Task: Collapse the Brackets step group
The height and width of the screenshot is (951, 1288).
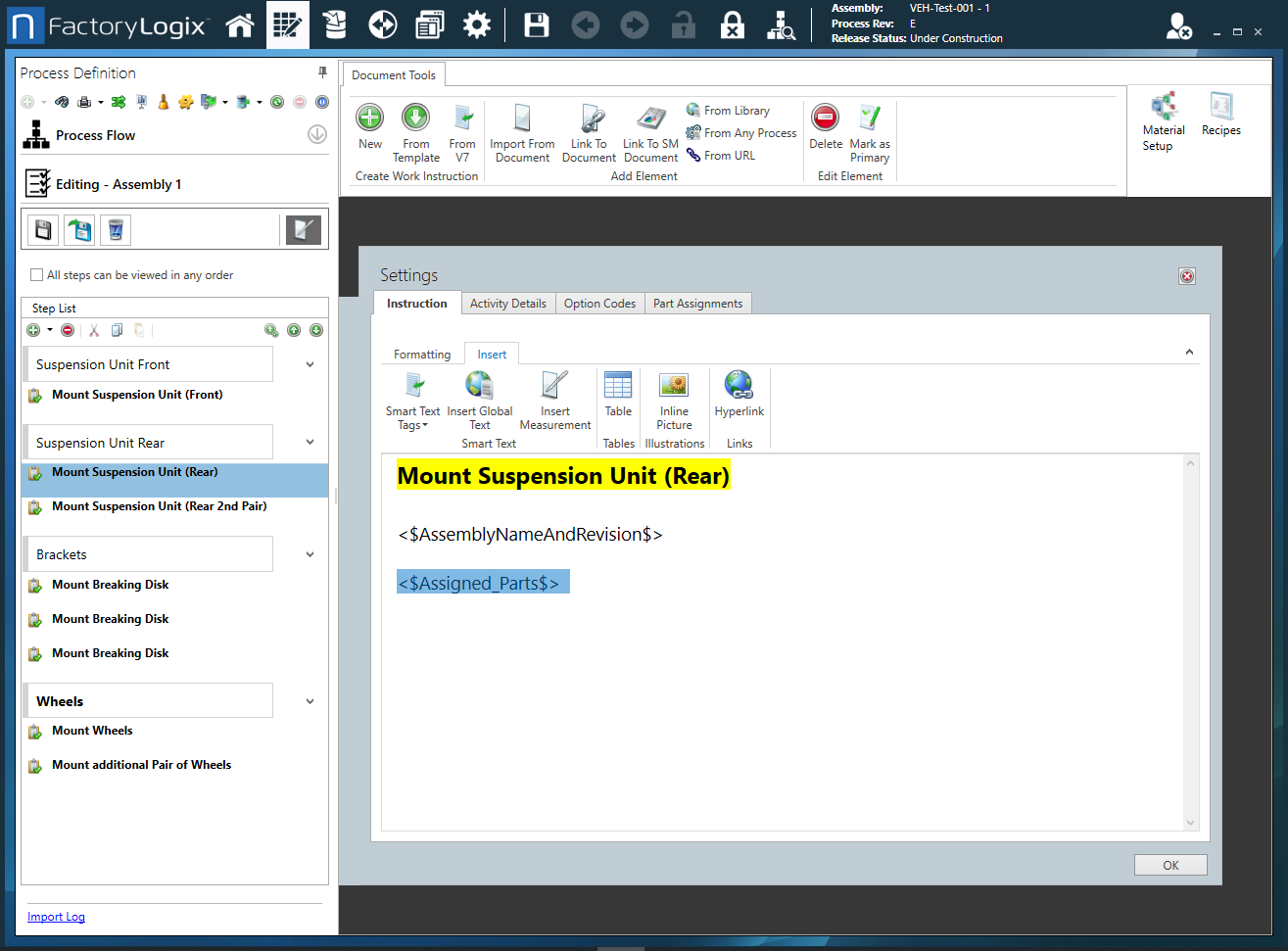Action: tap(310, 554)
